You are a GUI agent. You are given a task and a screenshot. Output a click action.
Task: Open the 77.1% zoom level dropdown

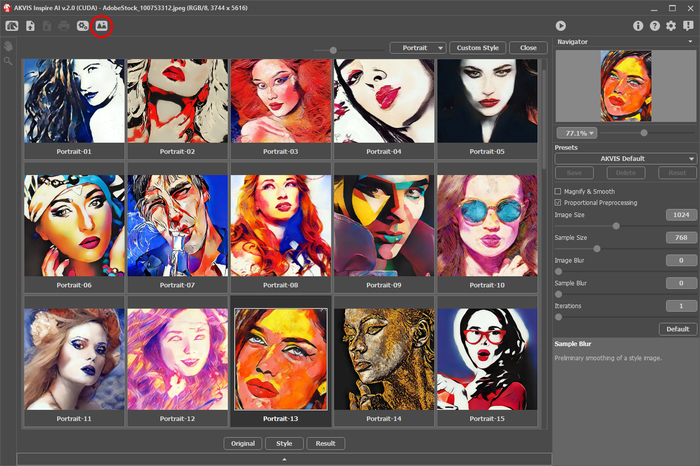pyautogui.click(x=576, y=132)
